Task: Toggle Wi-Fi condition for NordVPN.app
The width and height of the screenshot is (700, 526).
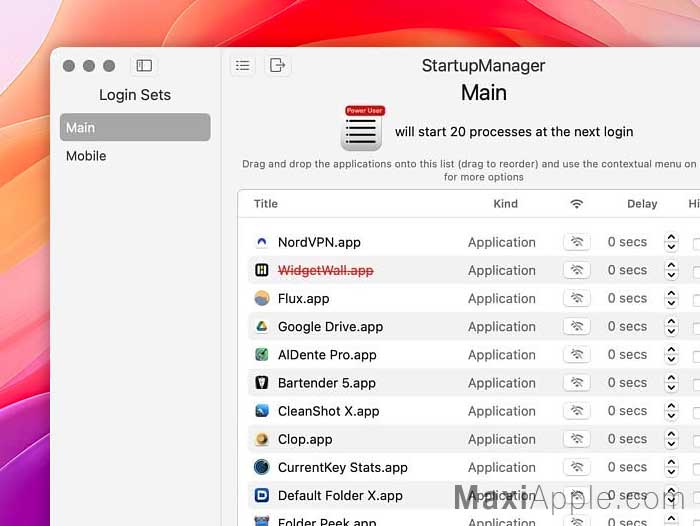Action: [x=577, y=242]
